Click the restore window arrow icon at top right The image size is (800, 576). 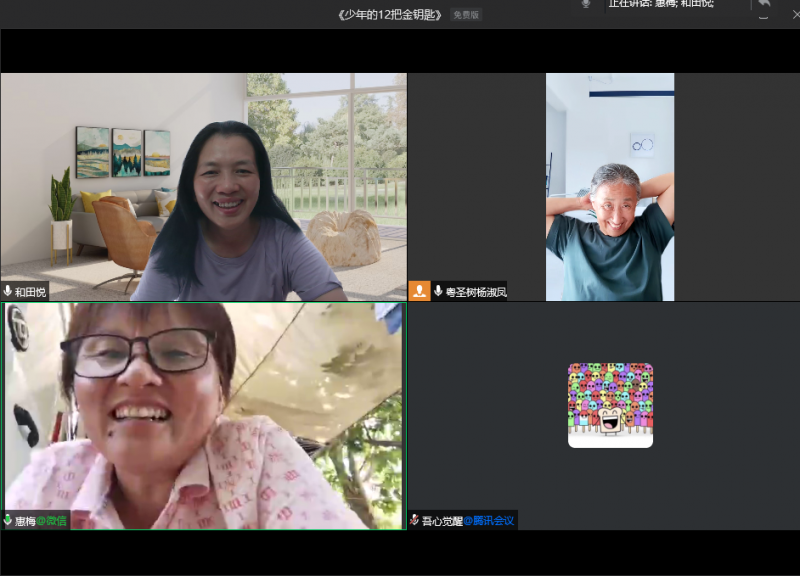(x=764, y=4)
